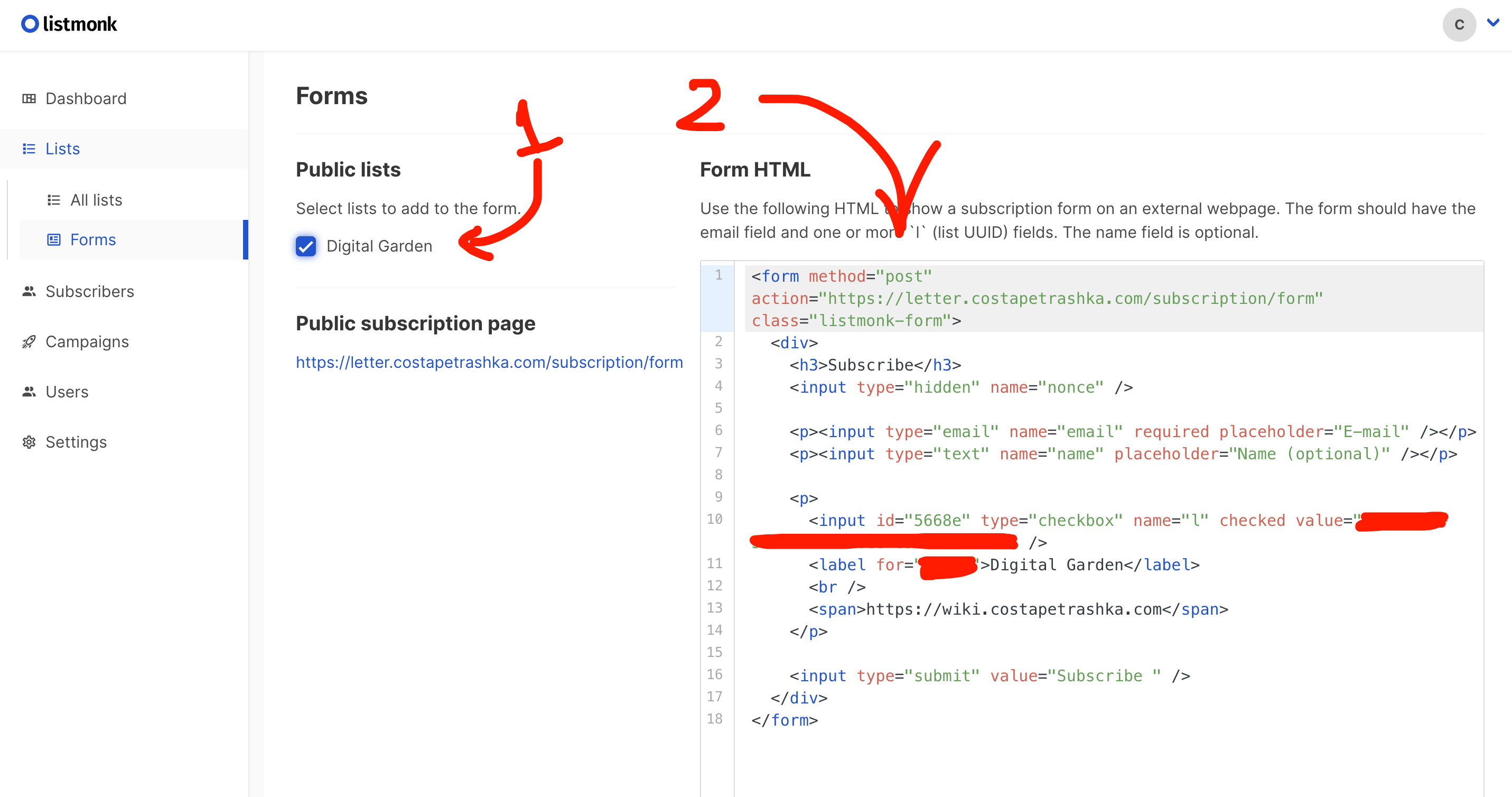The image size is (1512, 797).
Task: Open the All lists sublink
Action: (96, 200)
